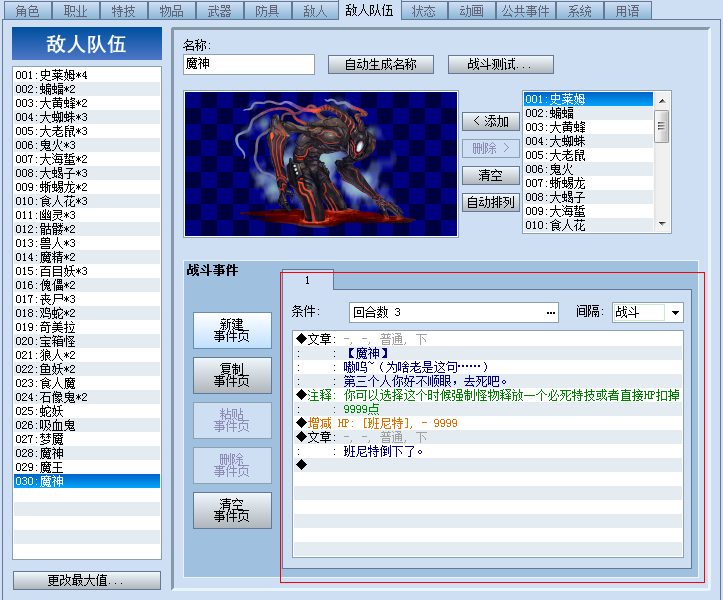
Task: Select enemy 007:蜥蜴龙 in the enemy list
Action: (x=588, y=183)
